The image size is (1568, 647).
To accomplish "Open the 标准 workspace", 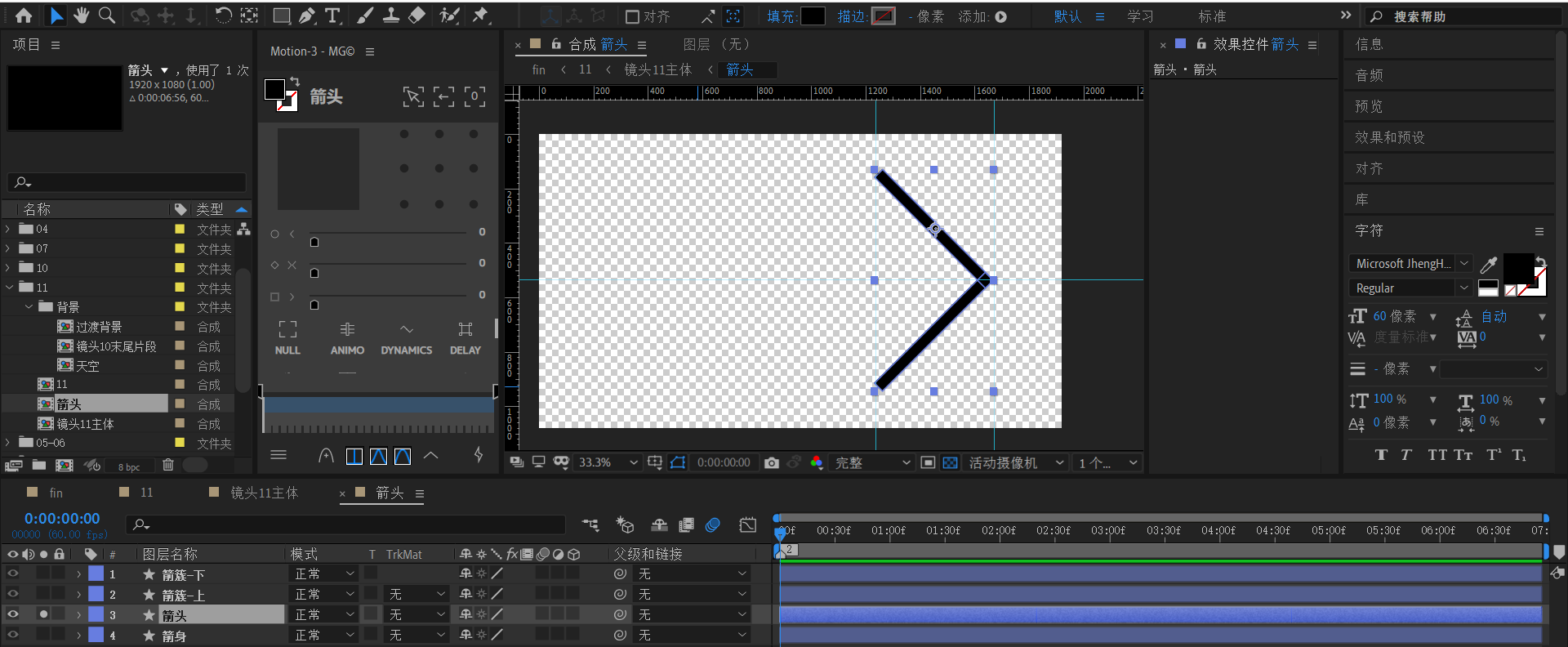I will click(x=1212, y=16).
